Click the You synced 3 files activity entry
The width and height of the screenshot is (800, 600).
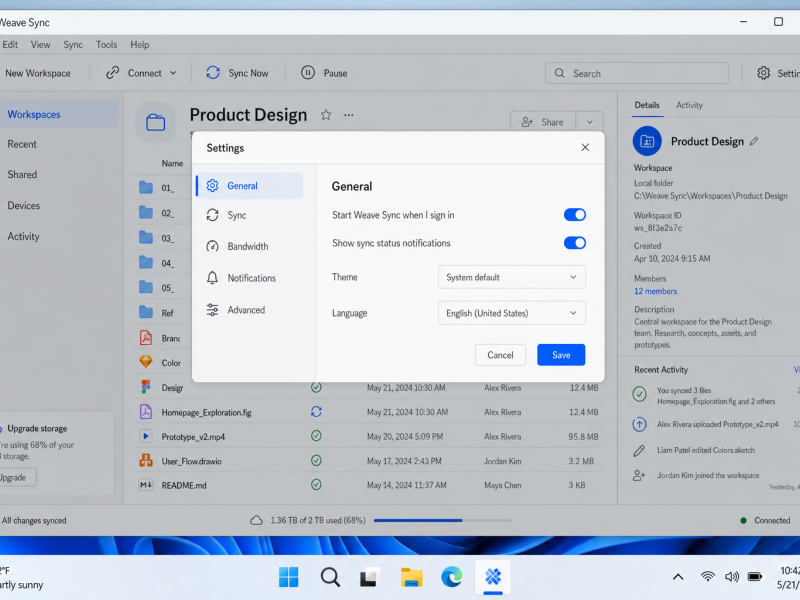pyautogui.click(x=714, y=395)
